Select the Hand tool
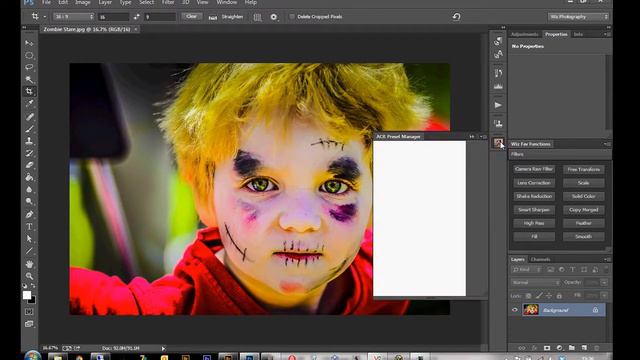Screen dimensions: 640x360 [x=29, y=264]
